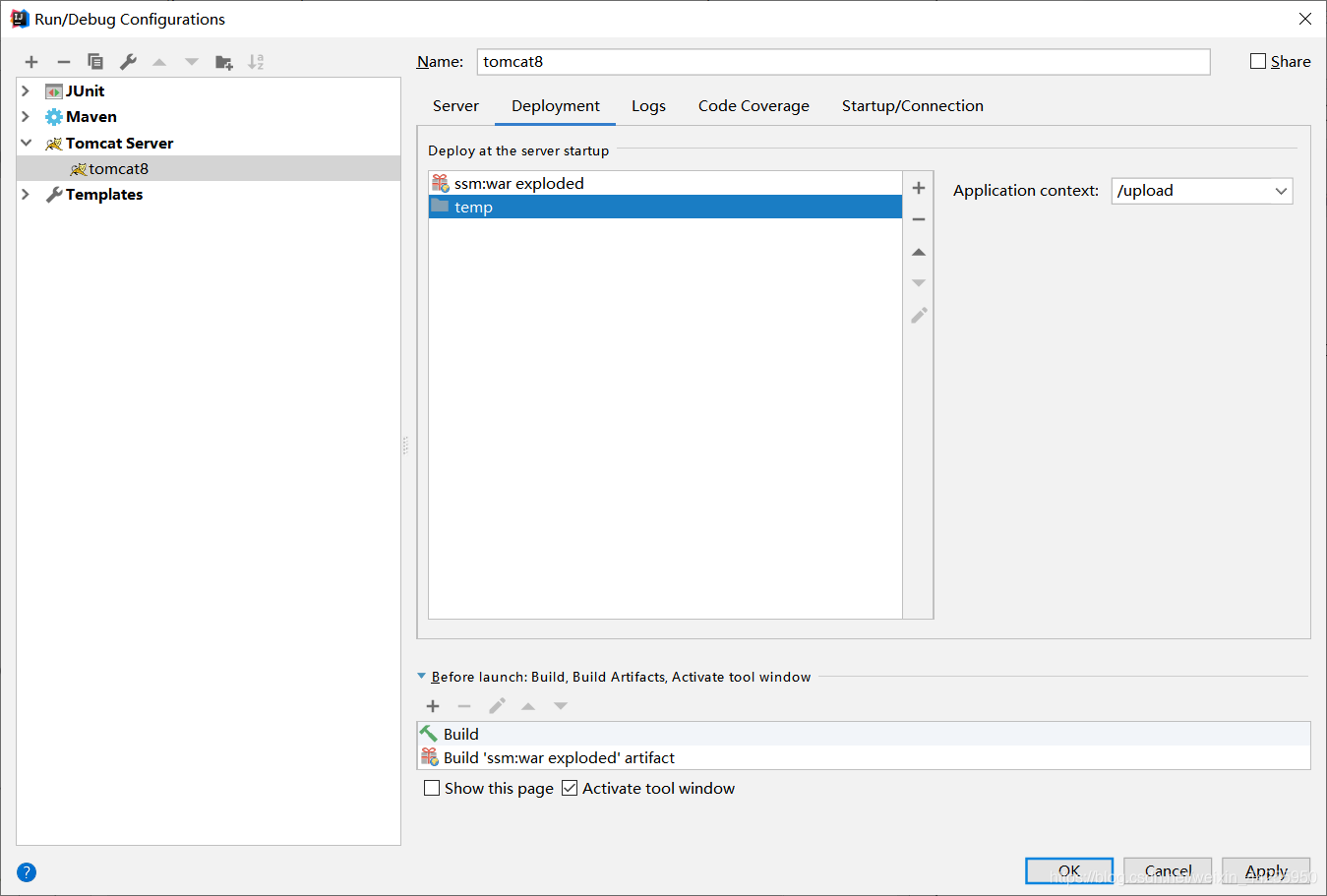This screenshot has width=1327, height=896.
Task: Edit selected deployment with pencil icon
Action: pyautogui.click(x=919, y=316)
